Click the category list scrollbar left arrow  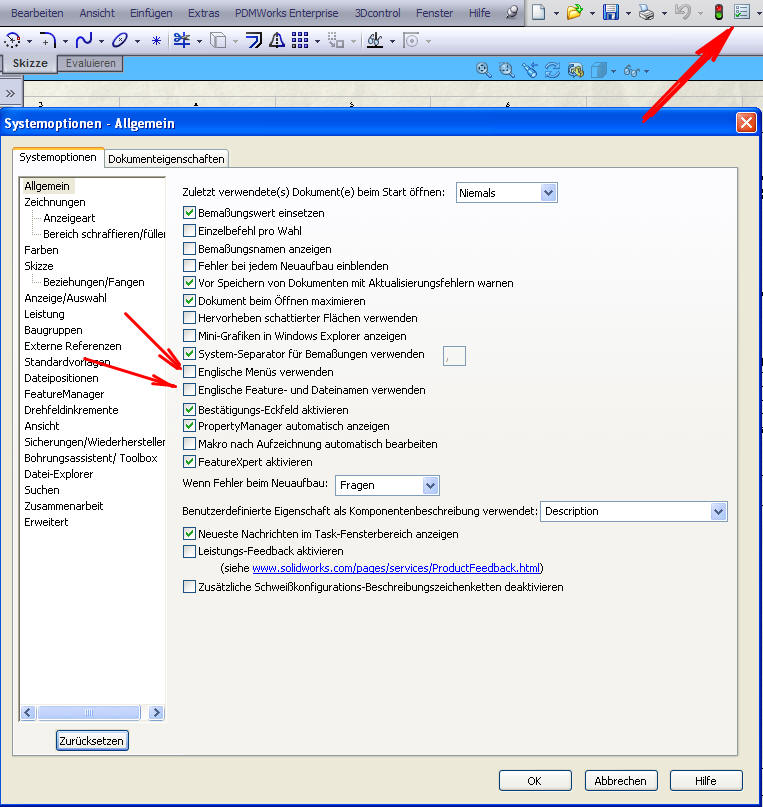[28, 712]
